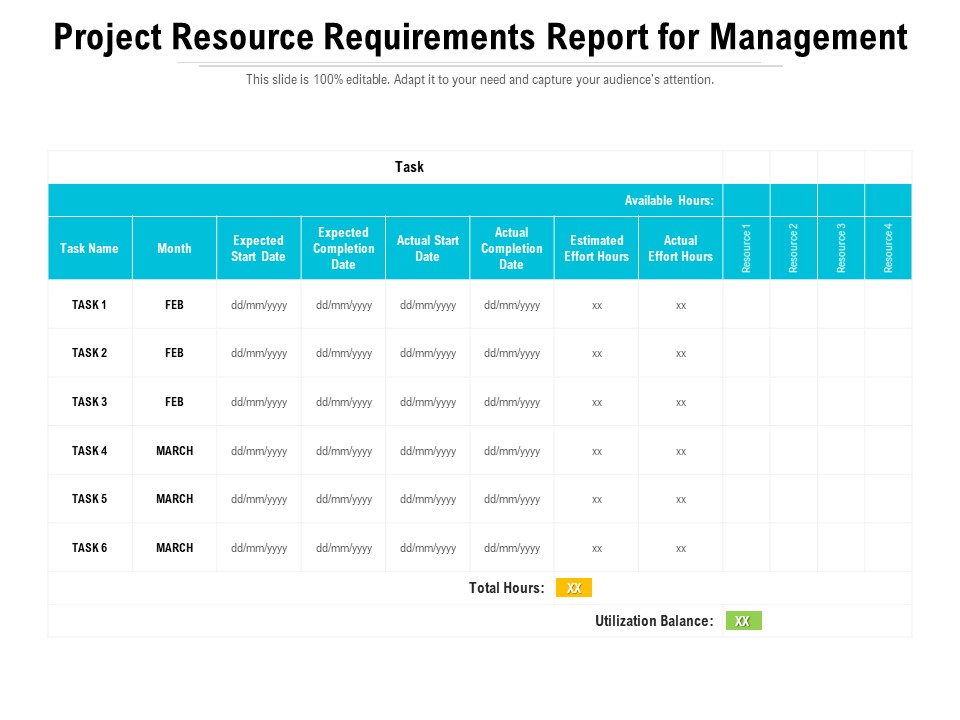Click the "TASK 3" row label
The image size is (960, 720).
point(89,402)
